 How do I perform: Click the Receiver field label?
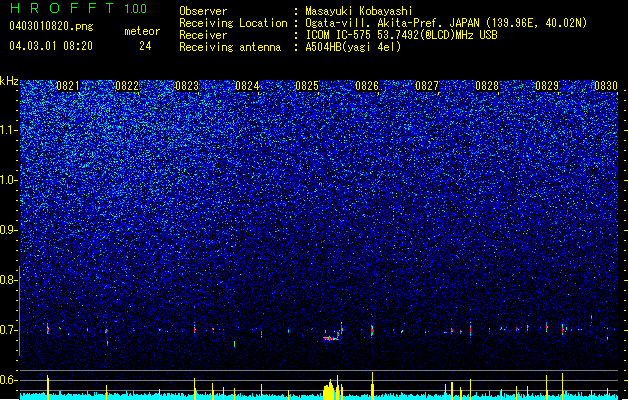pos(203,35)
